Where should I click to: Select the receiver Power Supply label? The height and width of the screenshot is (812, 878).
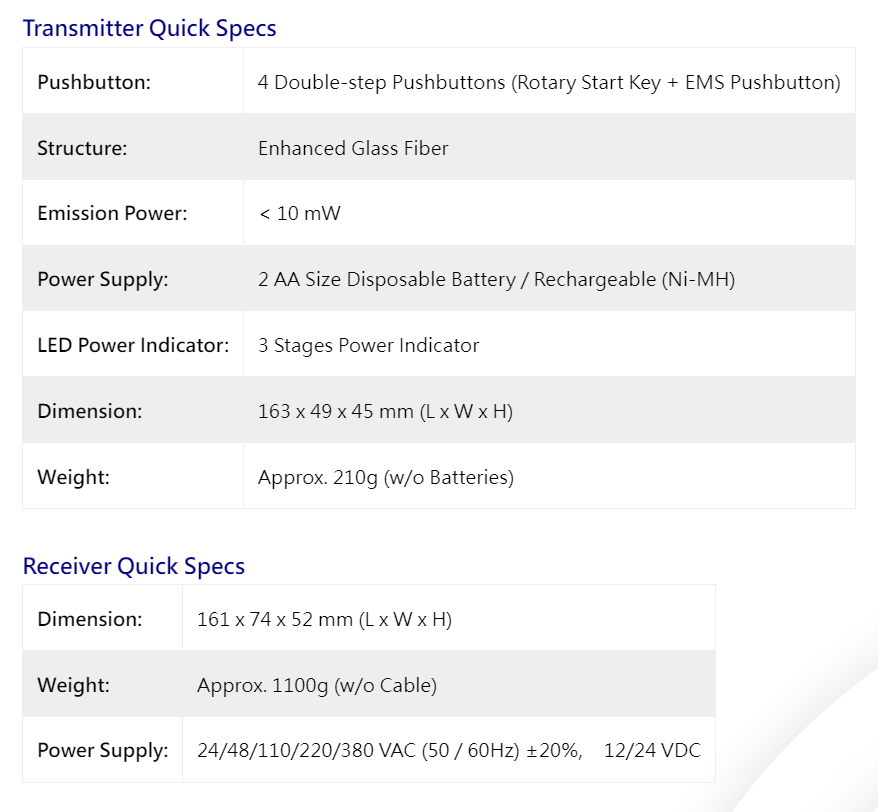click(103, 750)
